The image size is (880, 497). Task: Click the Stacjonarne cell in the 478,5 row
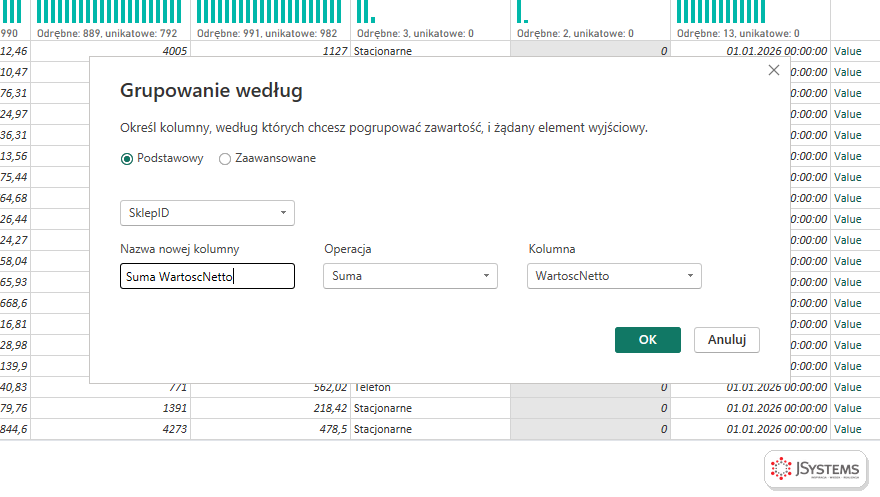point(430,429)
